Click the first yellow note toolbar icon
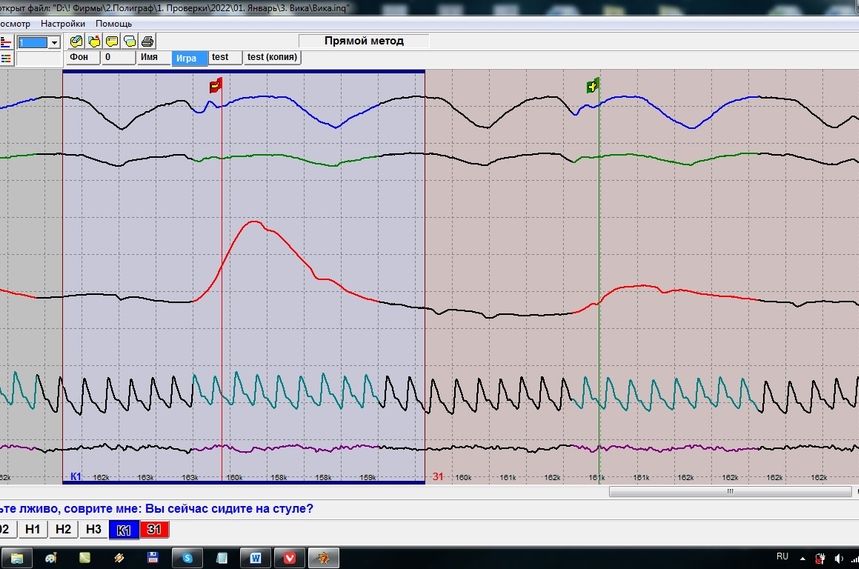The image size is (859, 569). [76, 41]
